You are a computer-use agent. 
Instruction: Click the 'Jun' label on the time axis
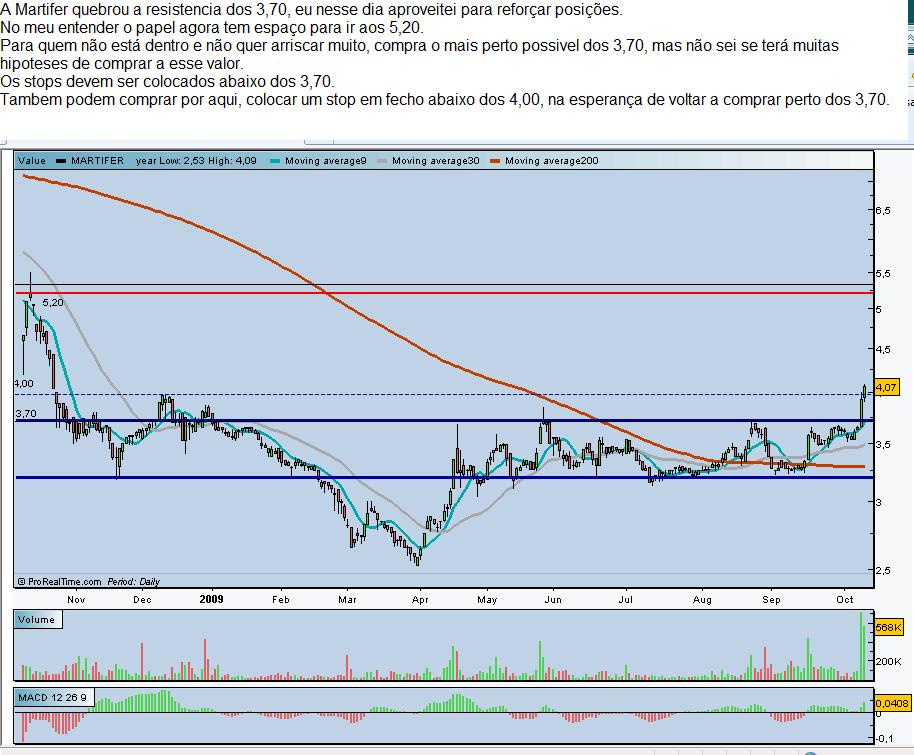[x=553, y=599]
